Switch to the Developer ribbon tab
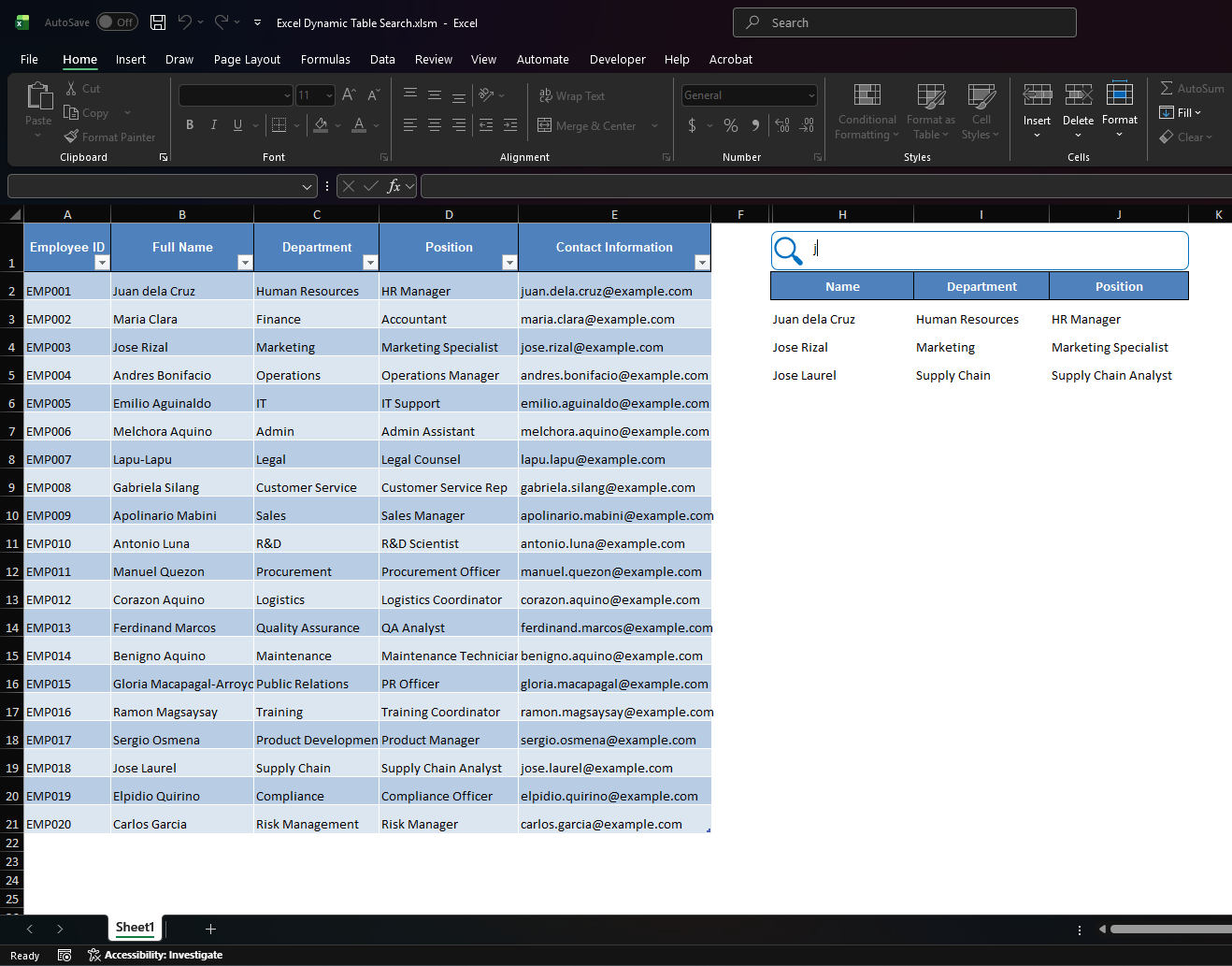The width and height of the screenshot is (1232, 966). pyautogui.click(x=617, y=59)
